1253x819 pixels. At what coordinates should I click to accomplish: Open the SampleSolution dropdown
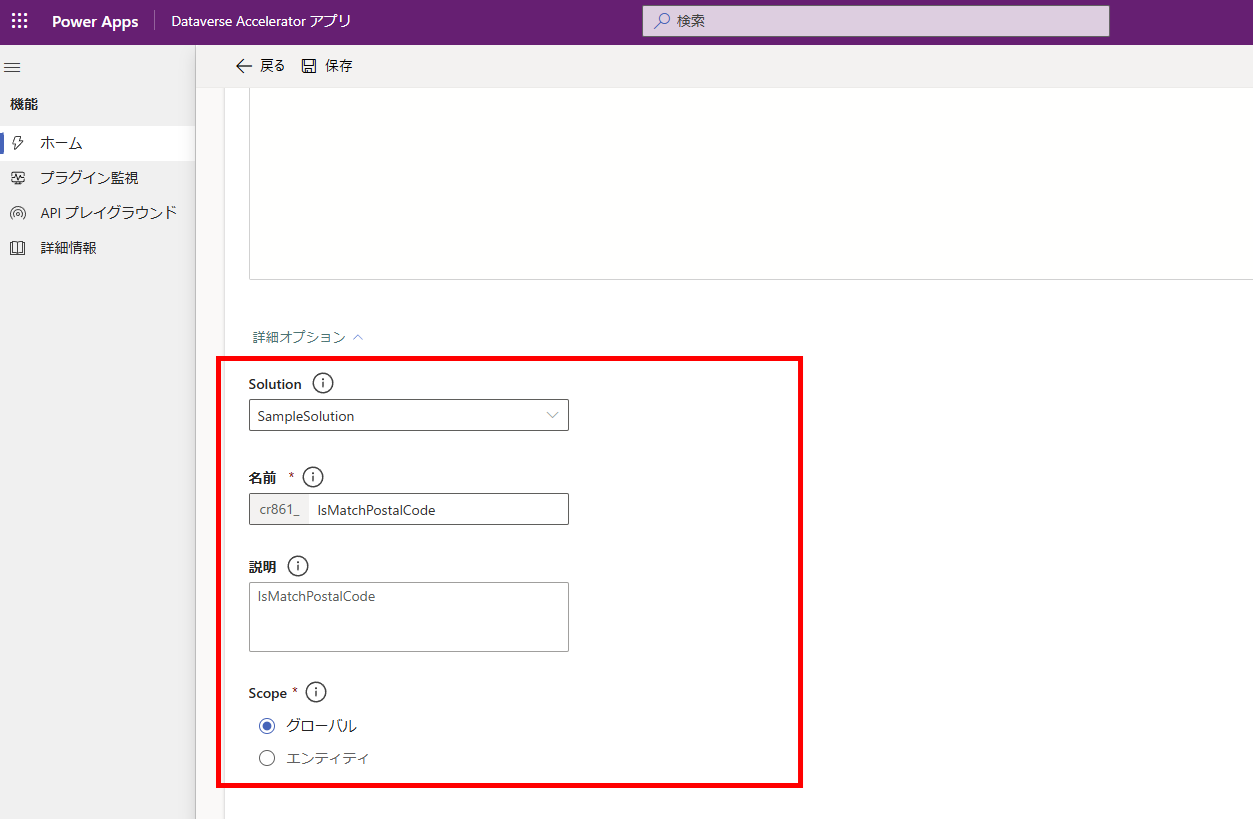point(409,416)
